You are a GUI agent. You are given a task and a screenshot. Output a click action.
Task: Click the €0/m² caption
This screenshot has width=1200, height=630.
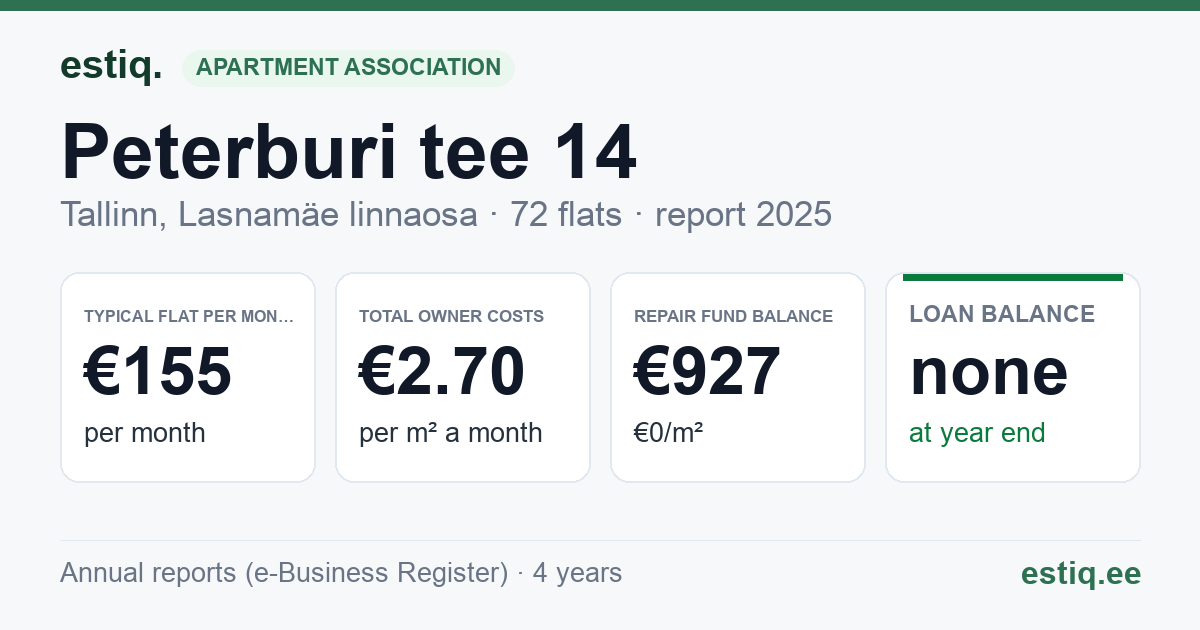pos(668,433)
